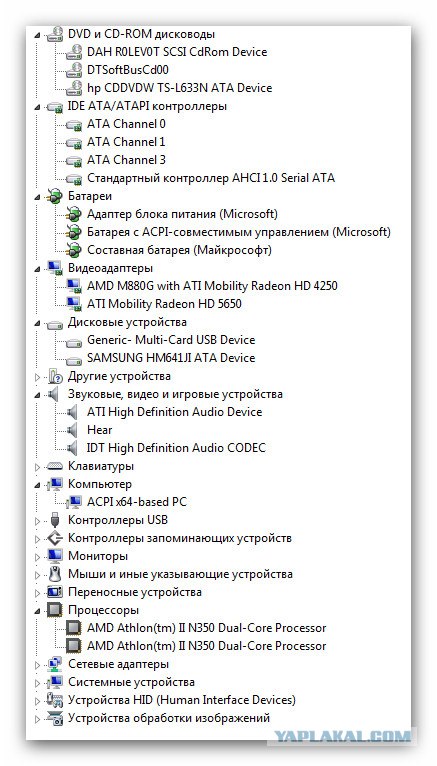Click the Клавиатуры keyboard icon
Image resolution: width=437 pixels, height=766 pixels.
pyautogui.click(x=55, y=467)
